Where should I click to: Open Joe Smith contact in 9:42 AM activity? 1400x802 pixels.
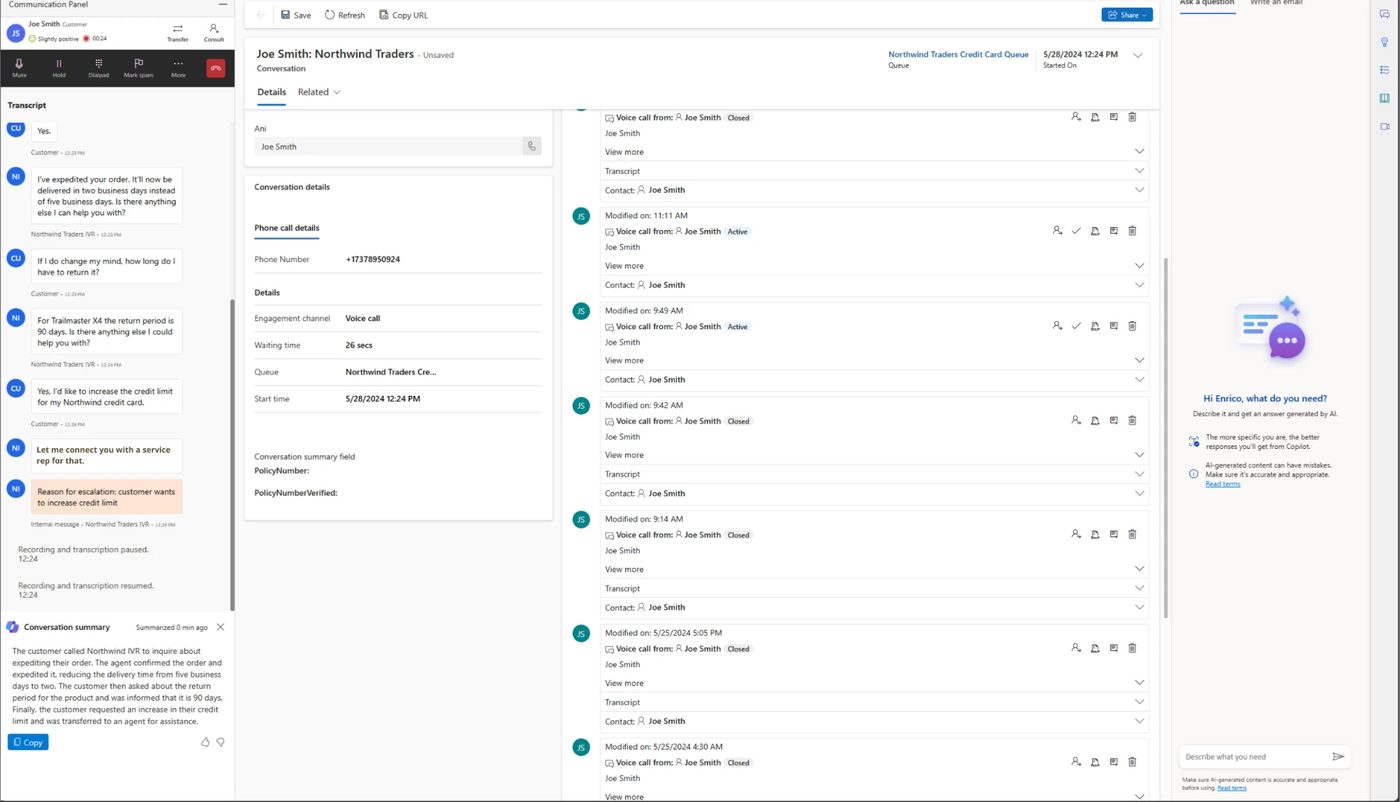tap(667, 493)
